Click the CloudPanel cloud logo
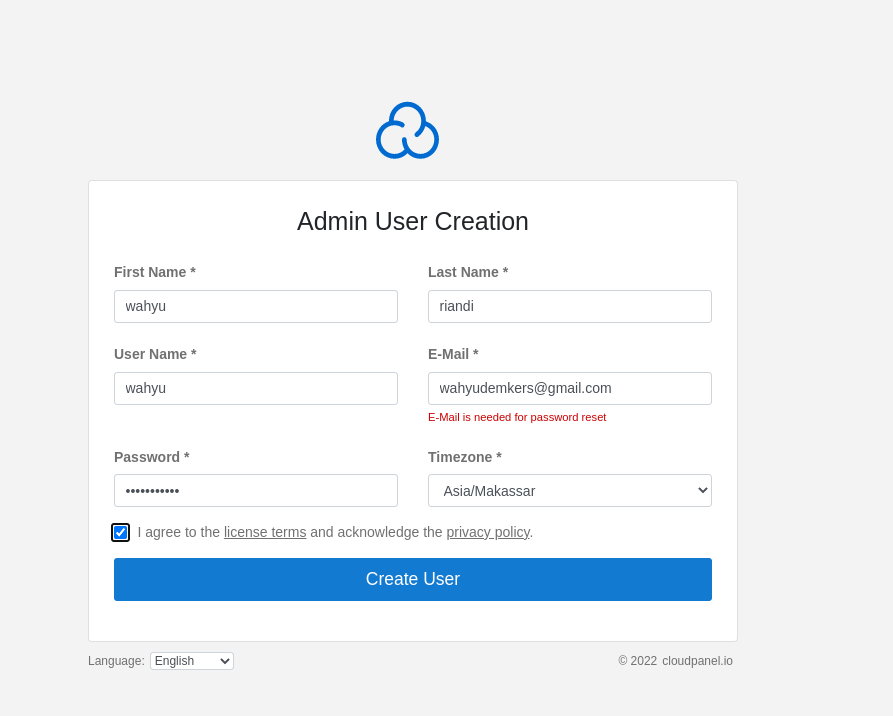Screen dimensions: 893x716 click(407, 131)
